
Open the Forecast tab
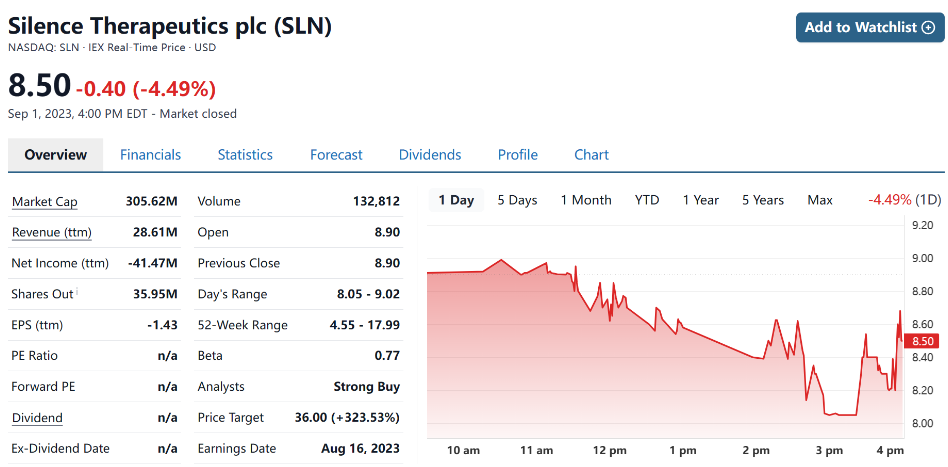pos(336,155)
